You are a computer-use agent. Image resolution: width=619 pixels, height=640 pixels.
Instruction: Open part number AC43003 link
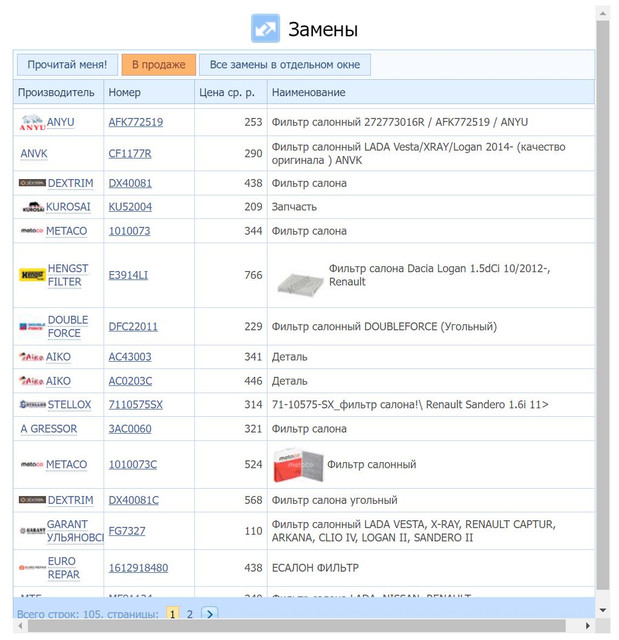(x=130, y=357)
